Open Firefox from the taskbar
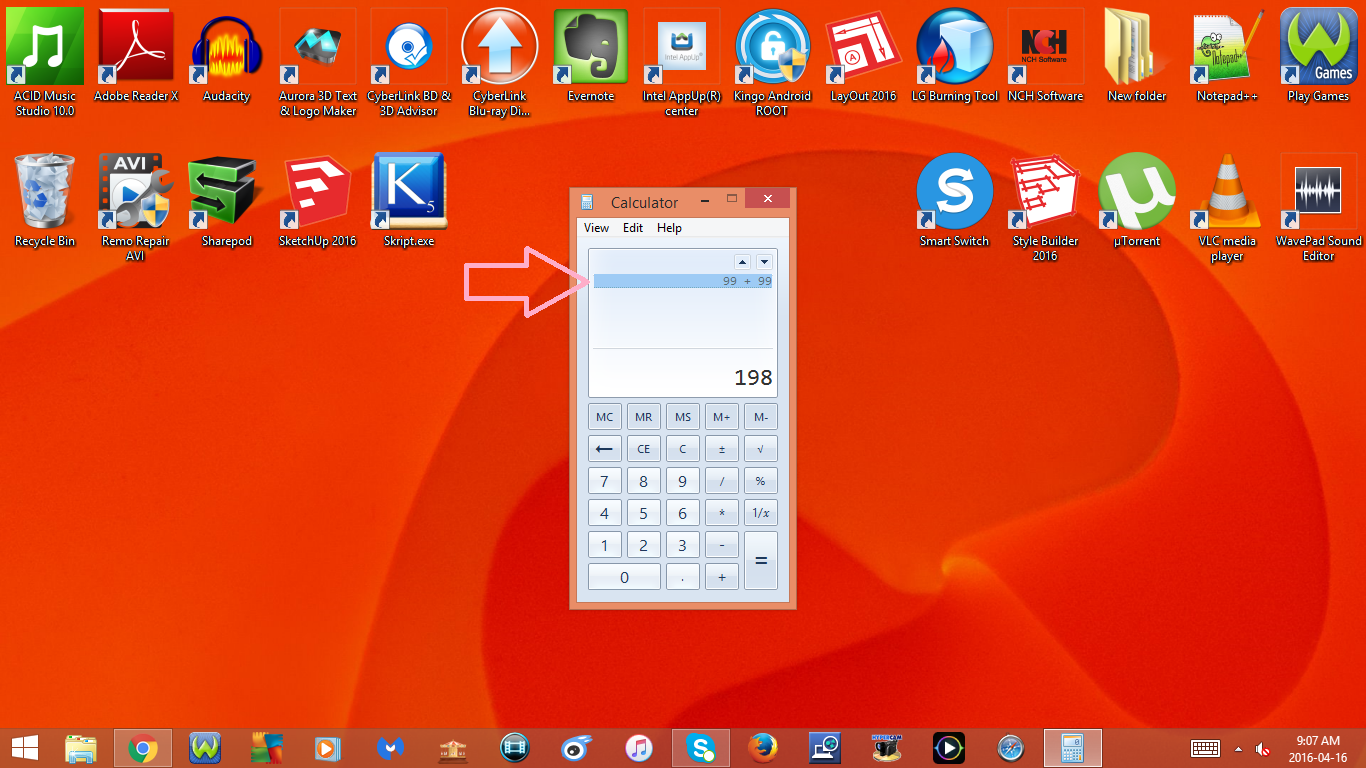The height and width of the screenshot is (768, 1366). point(762,747)
